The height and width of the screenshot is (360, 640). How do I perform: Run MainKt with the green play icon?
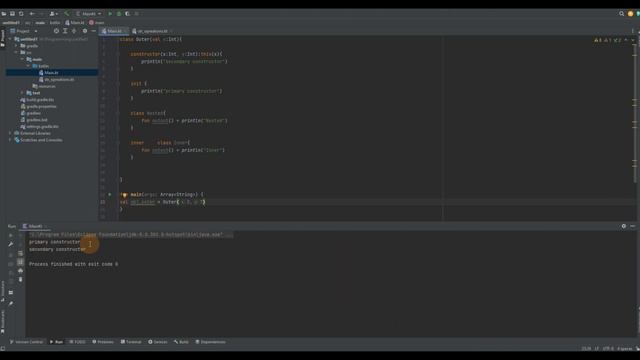pyautogui.click(x=110, y=13)
